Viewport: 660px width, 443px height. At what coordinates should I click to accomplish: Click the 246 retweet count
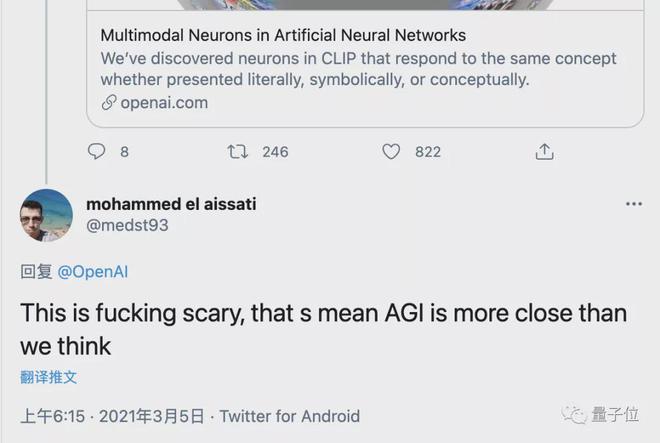click(x=275, y=152)
